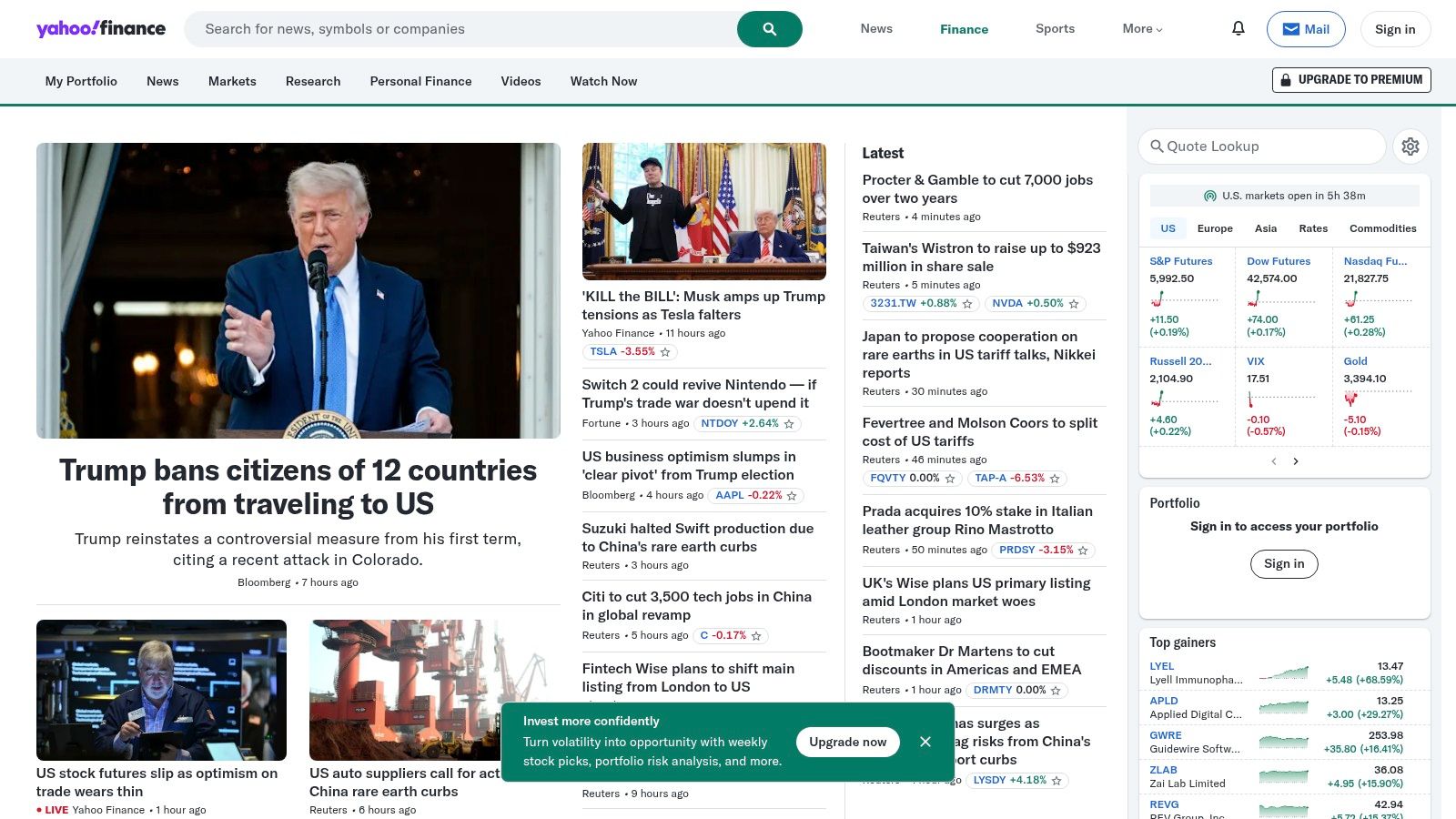Star the TSLA -3.55% ticker chip
Screen dimensions: 1456x819
click(665, 352)
